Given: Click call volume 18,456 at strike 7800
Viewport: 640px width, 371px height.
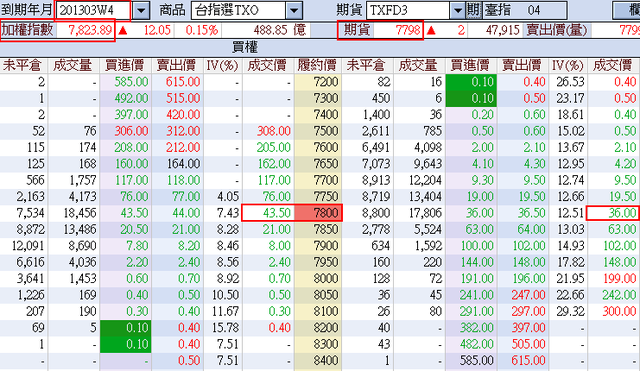Looking at the screenshot, I should [x=80, y=213].
